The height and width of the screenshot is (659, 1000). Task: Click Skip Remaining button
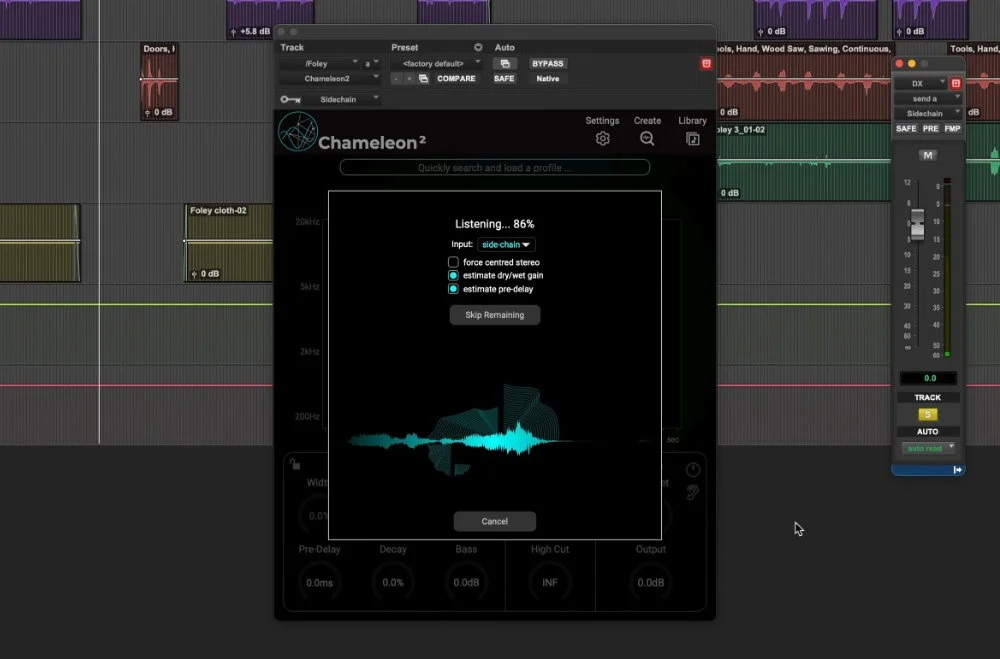click(494, 315)
